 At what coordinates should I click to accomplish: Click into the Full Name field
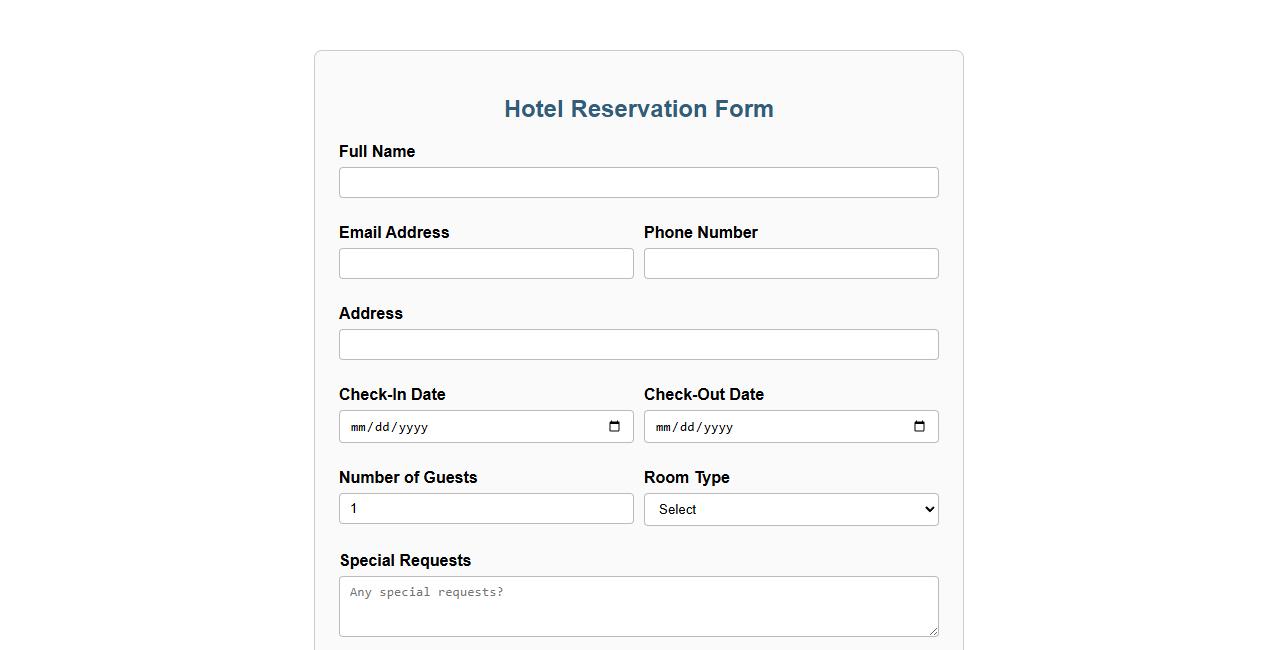[638, 182]
